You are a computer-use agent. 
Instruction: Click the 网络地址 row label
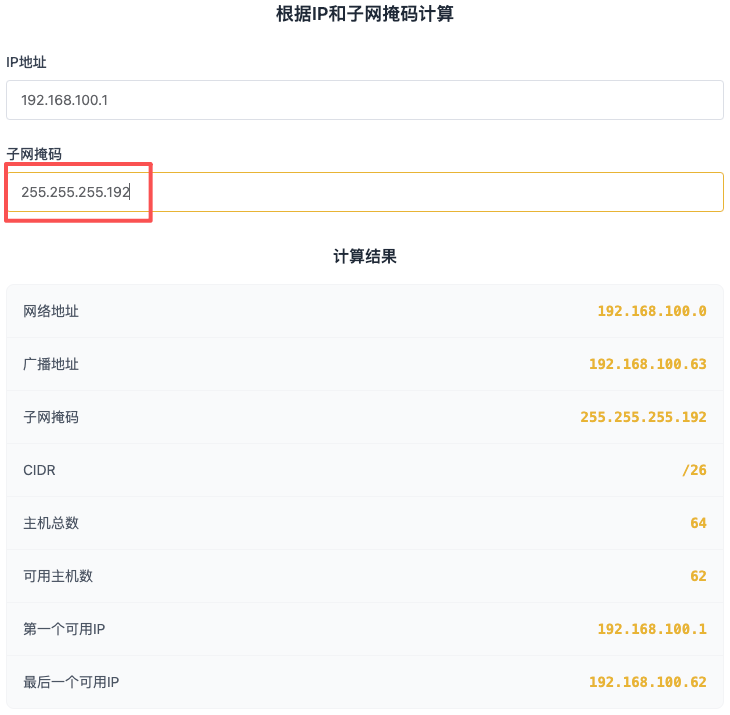coord(51,311)
